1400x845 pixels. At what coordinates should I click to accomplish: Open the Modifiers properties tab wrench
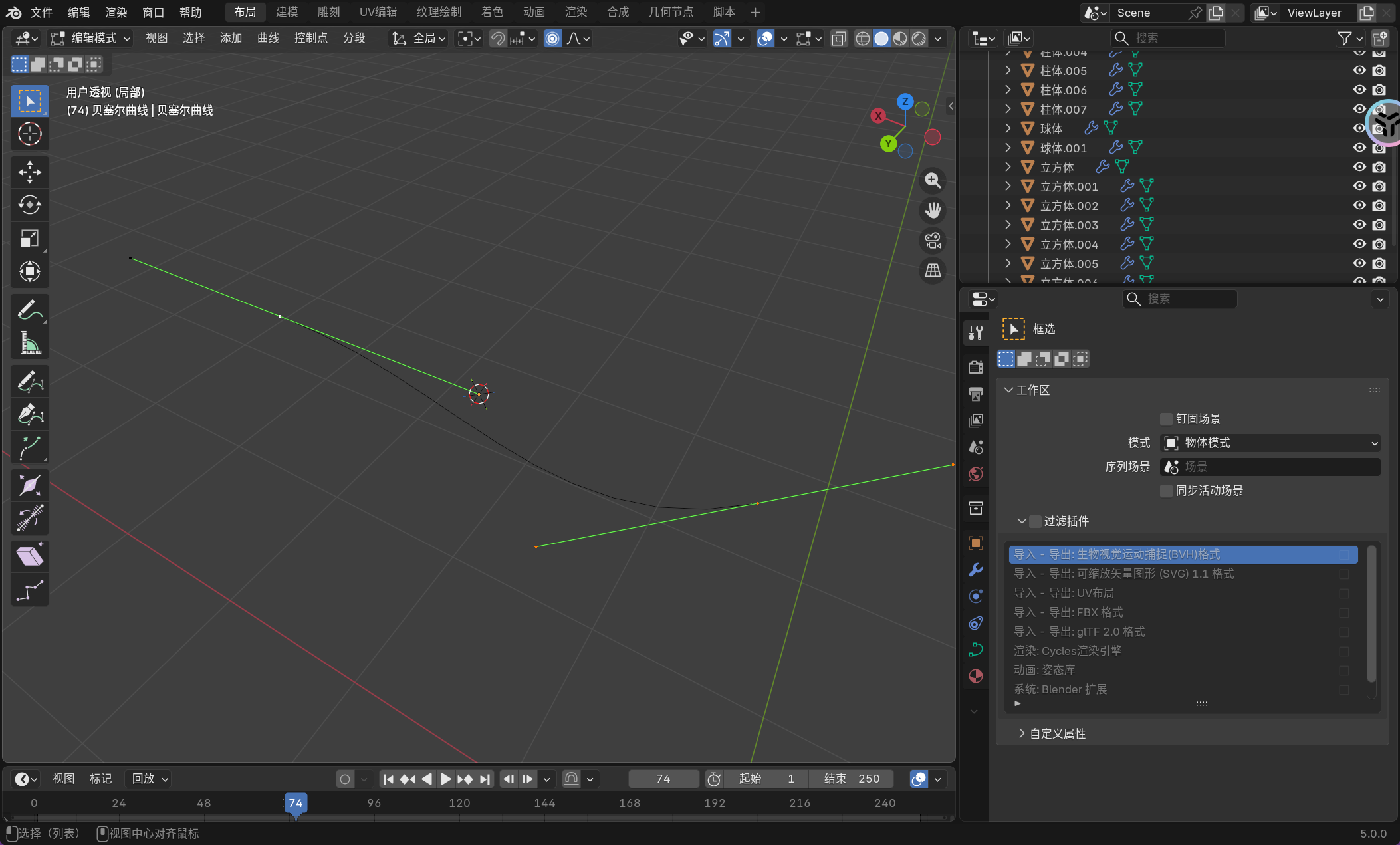tap(975, 570)
